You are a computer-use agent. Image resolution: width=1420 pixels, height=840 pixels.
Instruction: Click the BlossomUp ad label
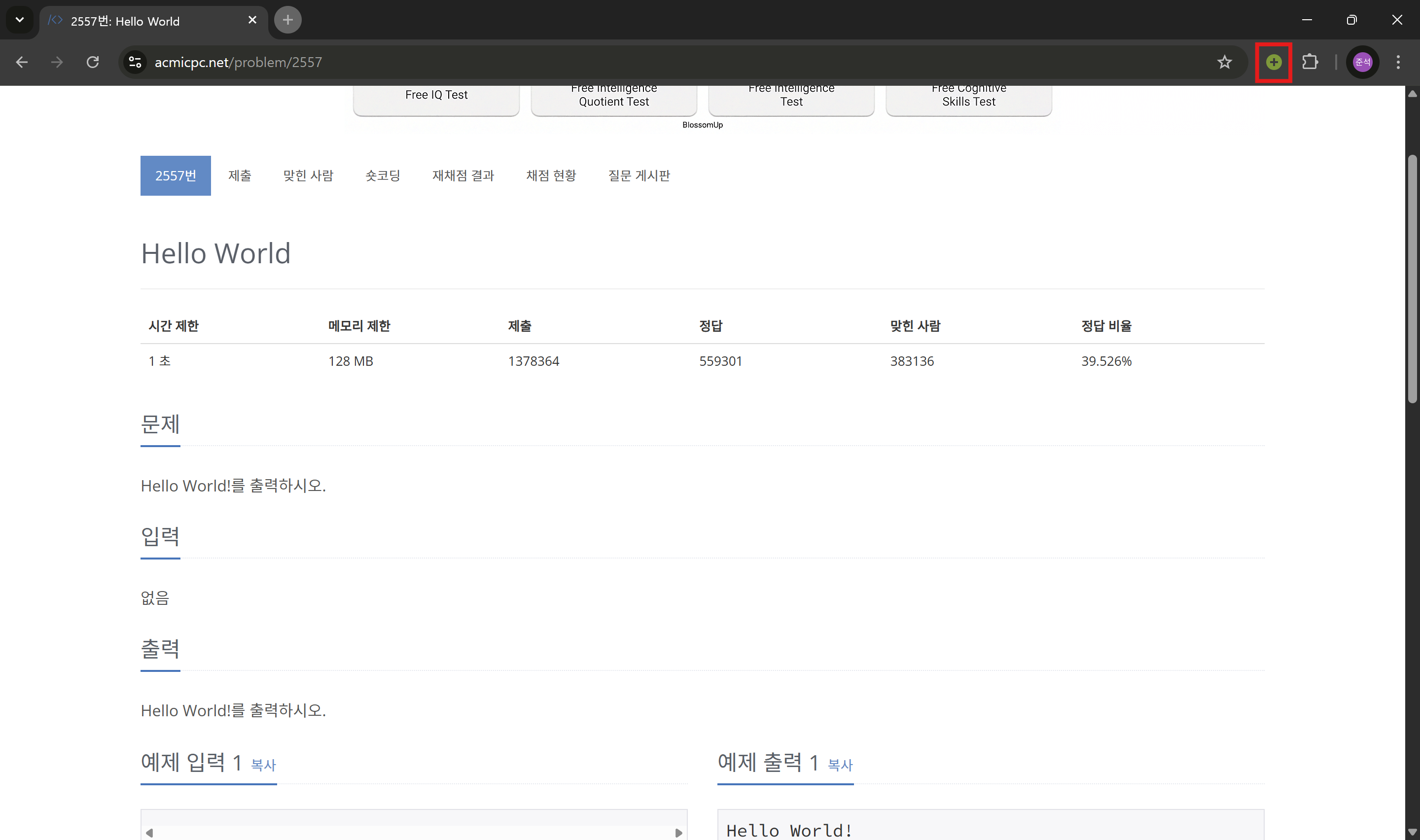click(703, 125)
